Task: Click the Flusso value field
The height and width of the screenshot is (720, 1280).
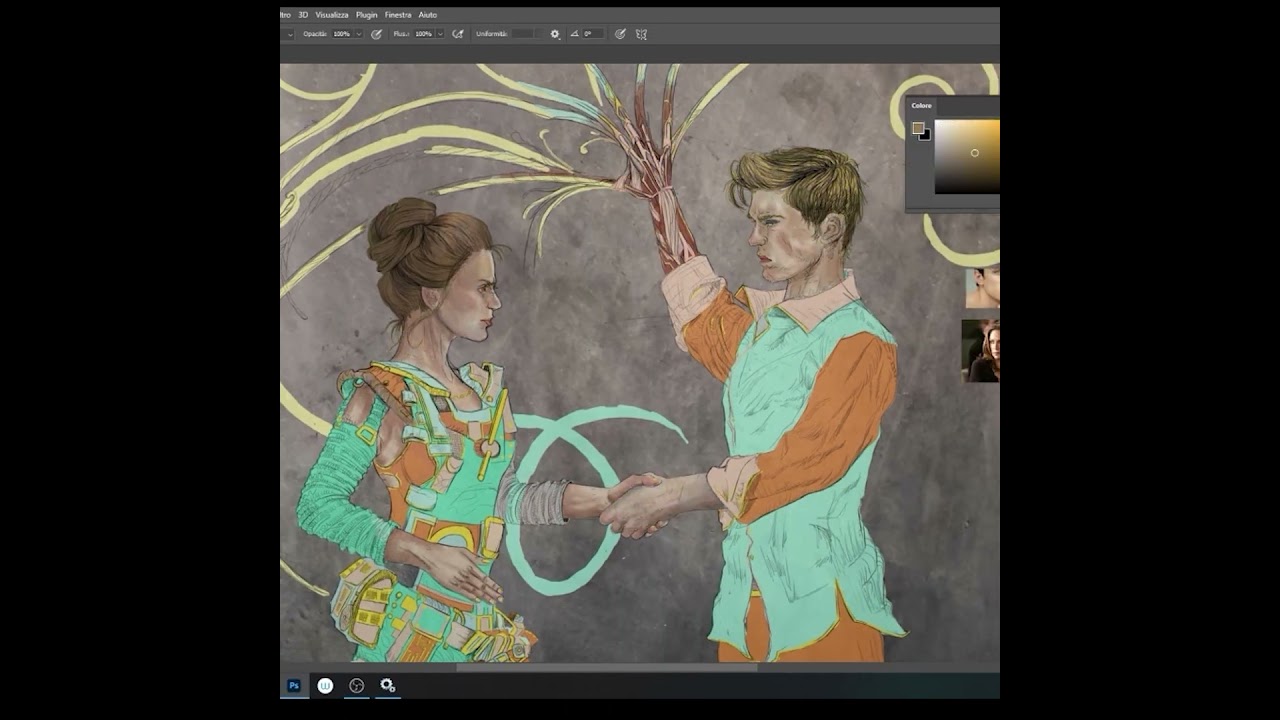Action: pos(424,34)
